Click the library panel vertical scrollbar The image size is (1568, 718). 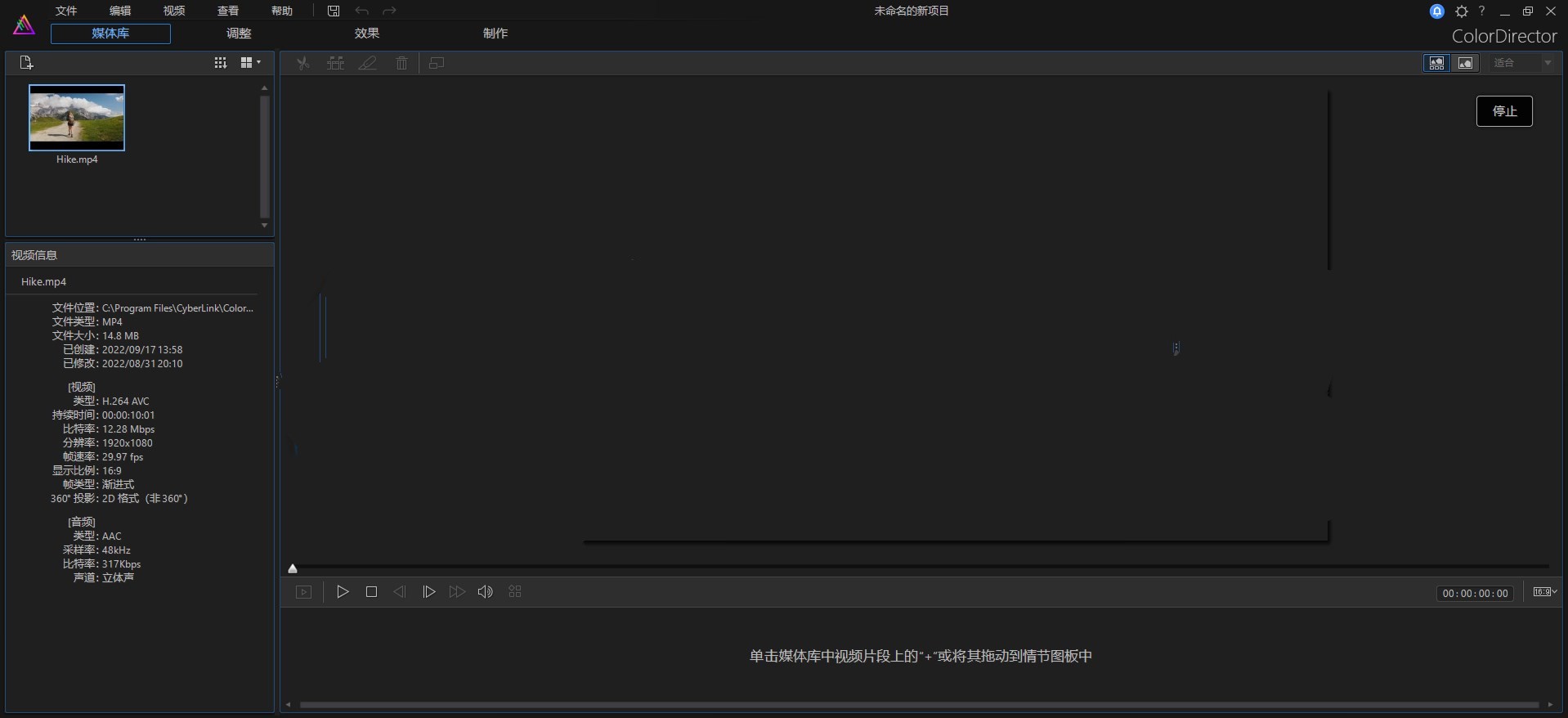pyautogui.click(x=264, y=155)
